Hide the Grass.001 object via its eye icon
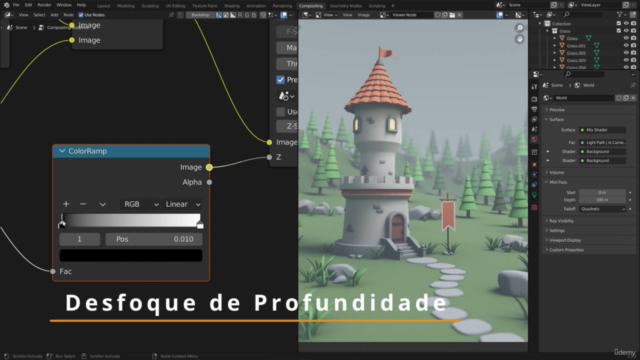 coord(626,46)
